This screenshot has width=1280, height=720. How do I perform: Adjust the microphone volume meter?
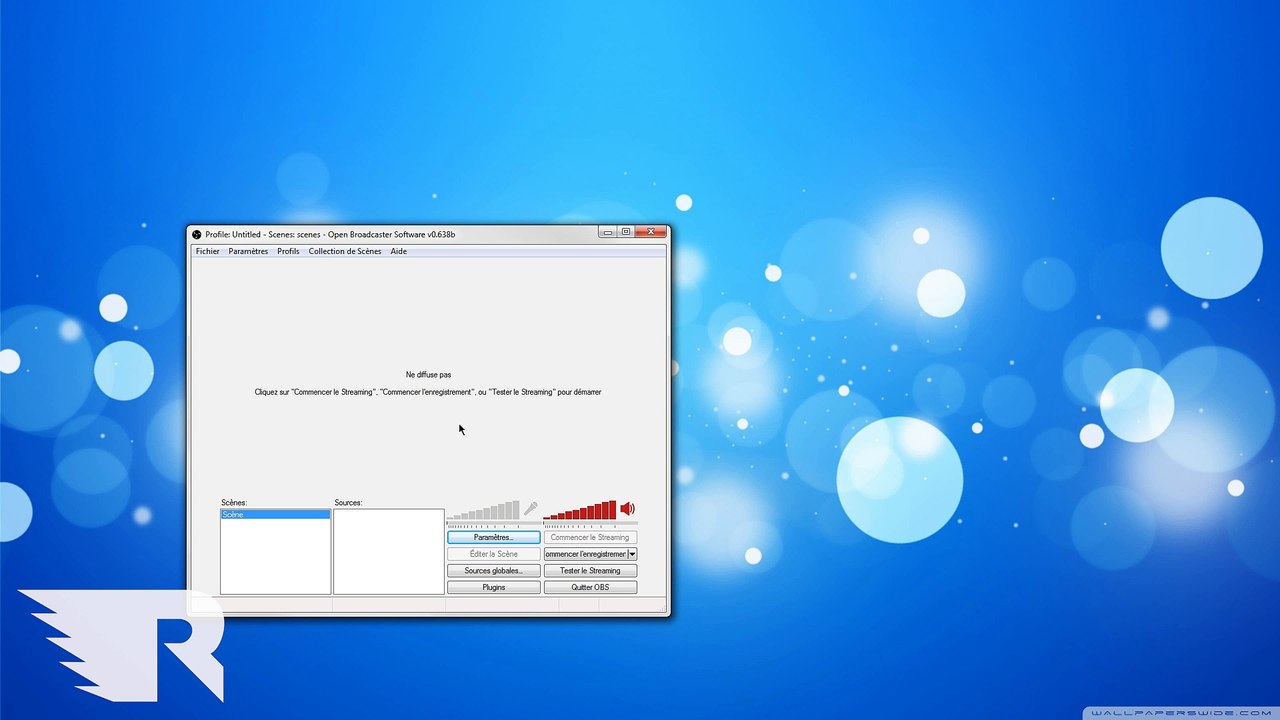[483, 510]
